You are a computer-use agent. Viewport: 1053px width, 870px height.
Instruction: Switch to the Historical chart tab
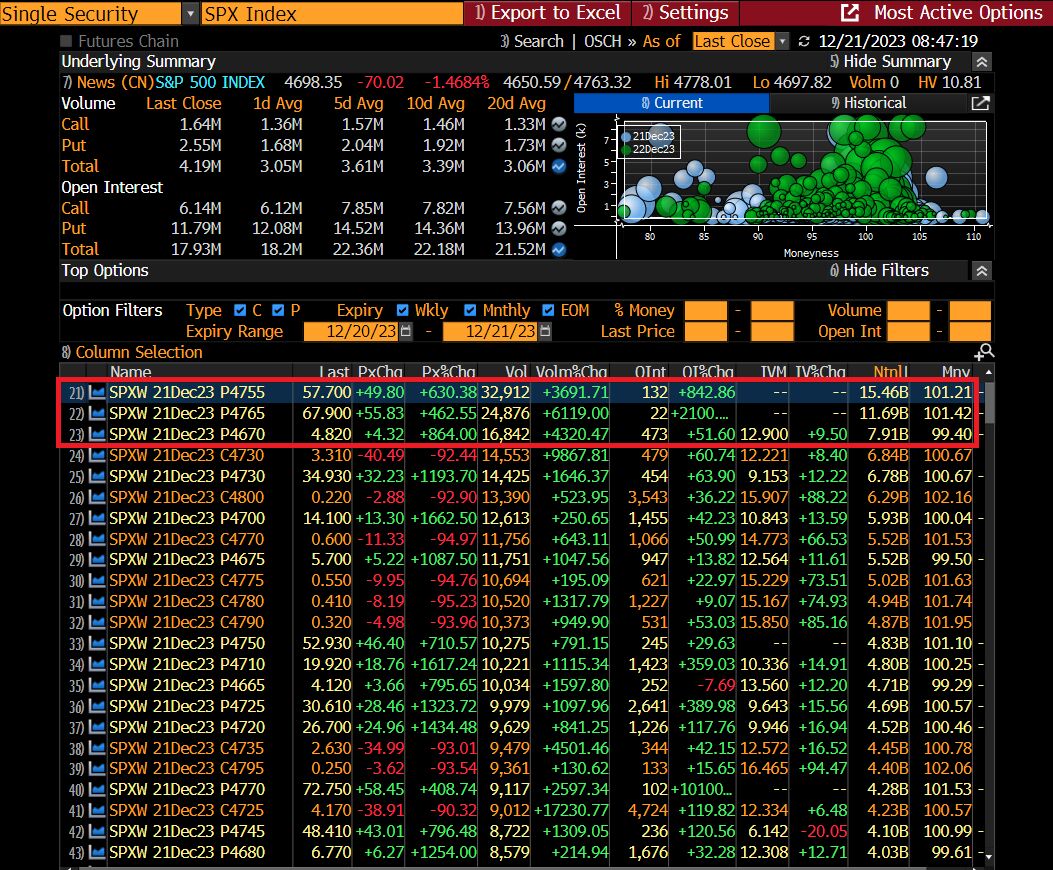[x=868, y=103]
